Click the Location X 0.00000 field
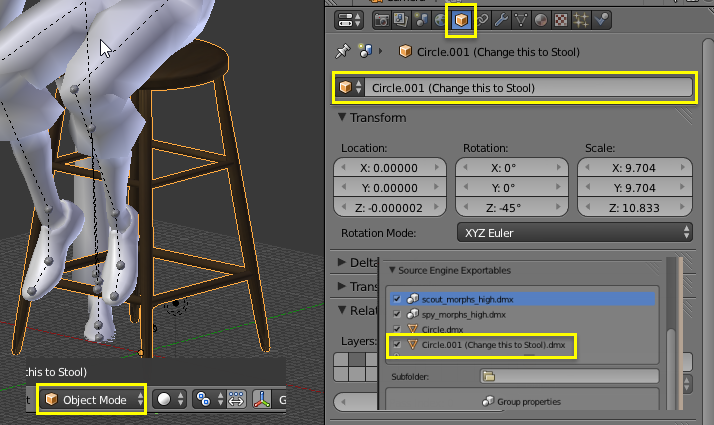Viewport: 714px width, 425px height. point(389,168)
